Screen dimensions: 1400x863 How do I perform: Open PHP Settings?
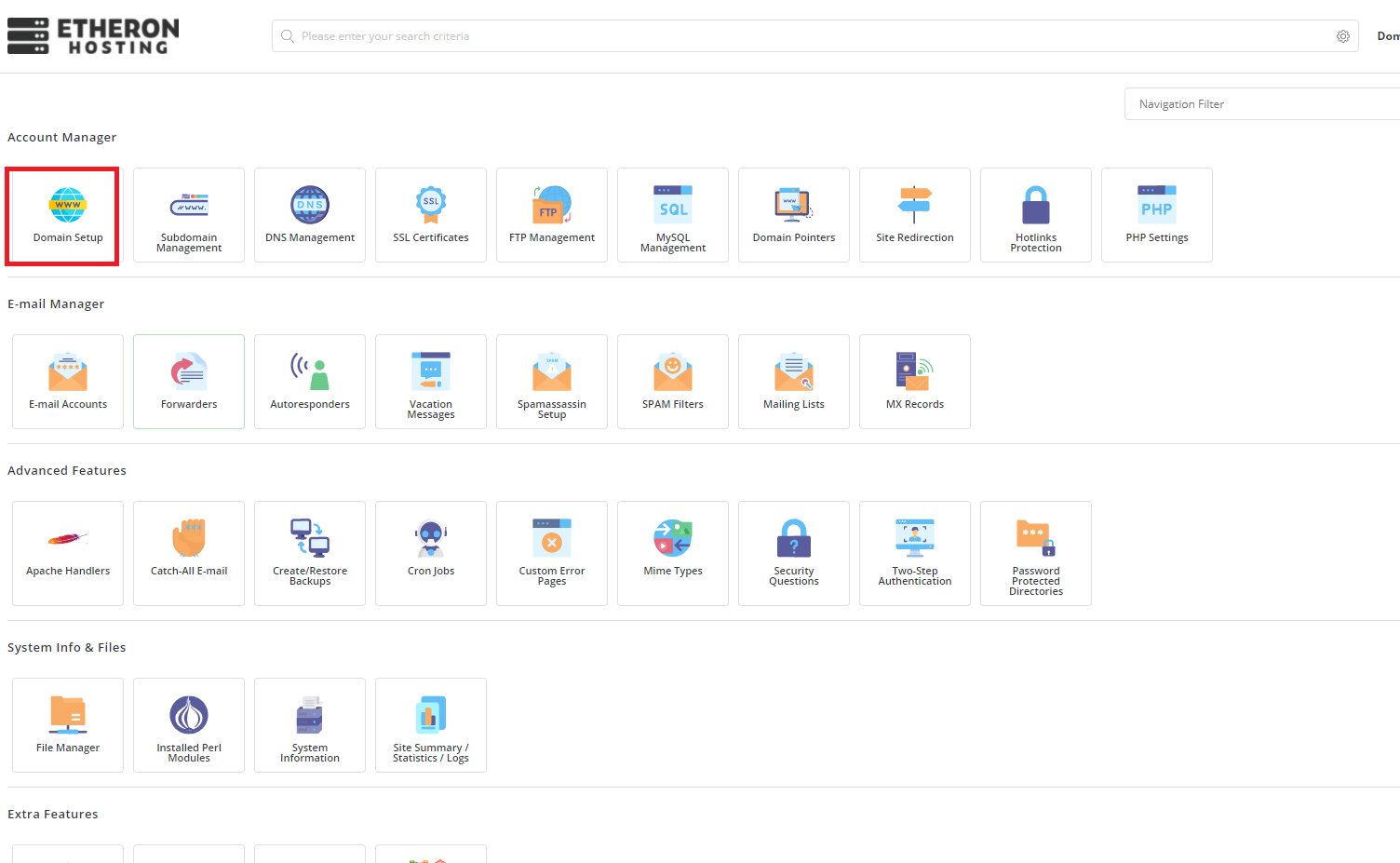[1157, 215]
